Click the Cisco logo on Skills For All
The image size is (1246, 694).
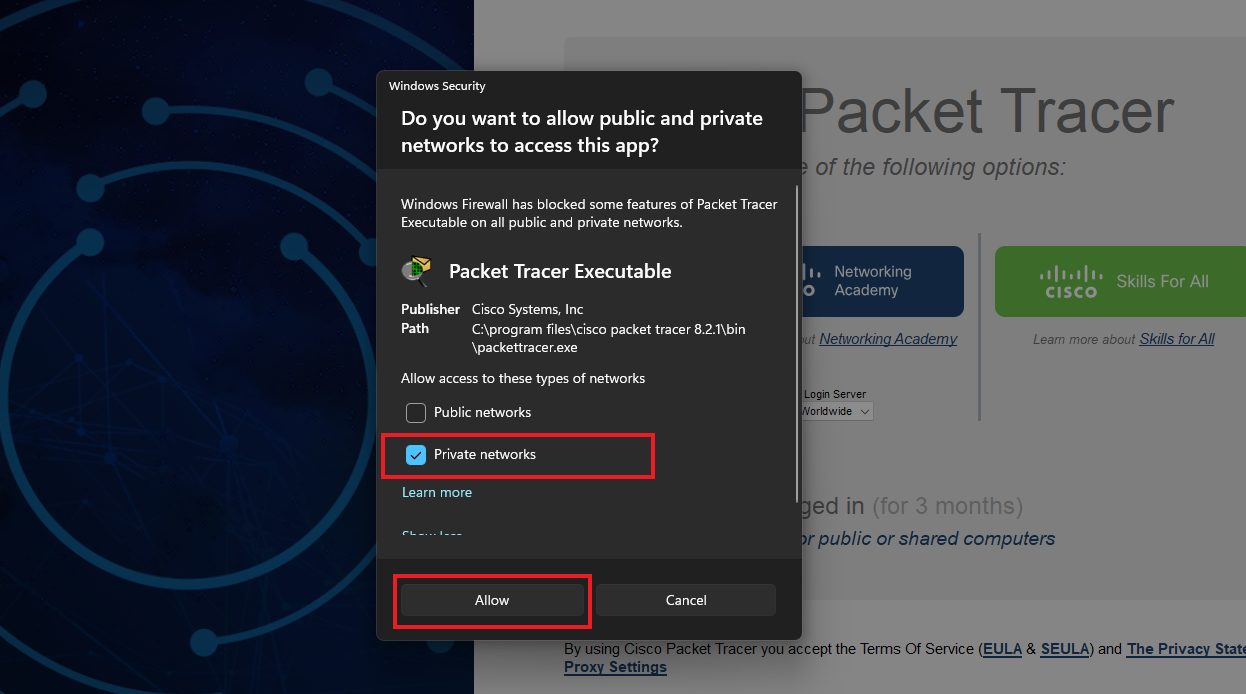point(1071,282)
